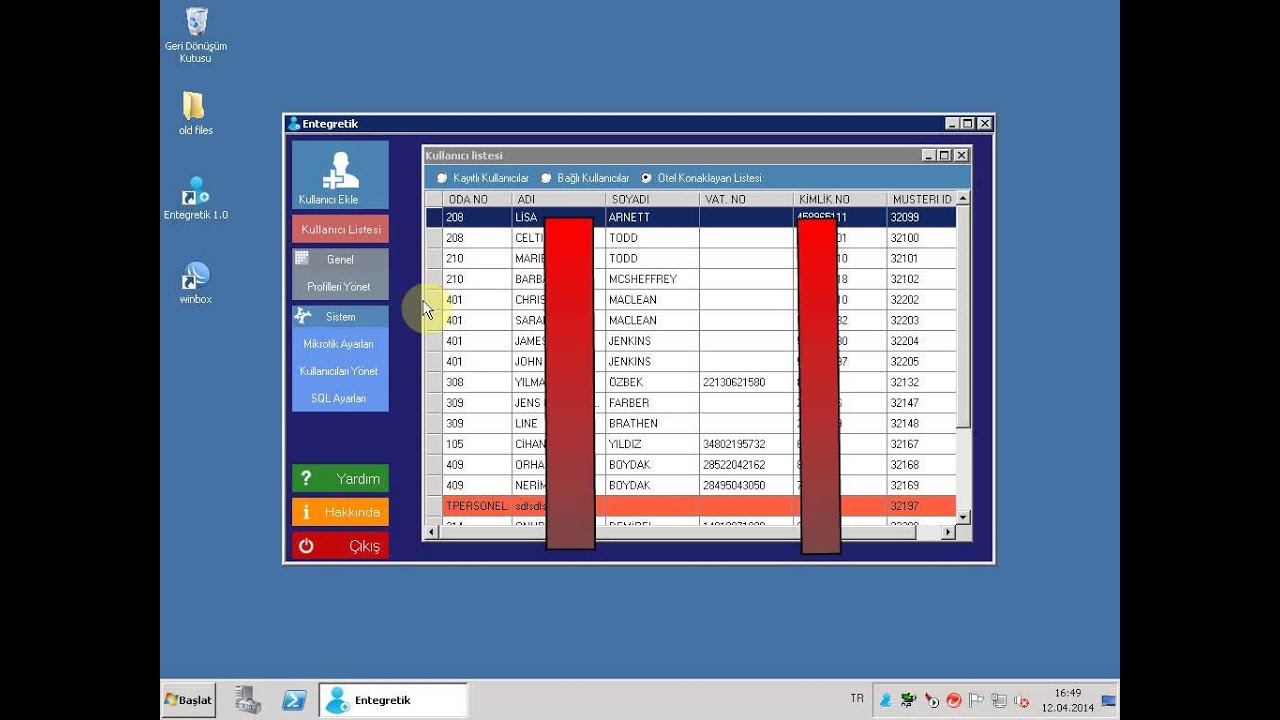Click the Başlat start button
This screenshot has height=720, width=1280.
tap(189, 700)
